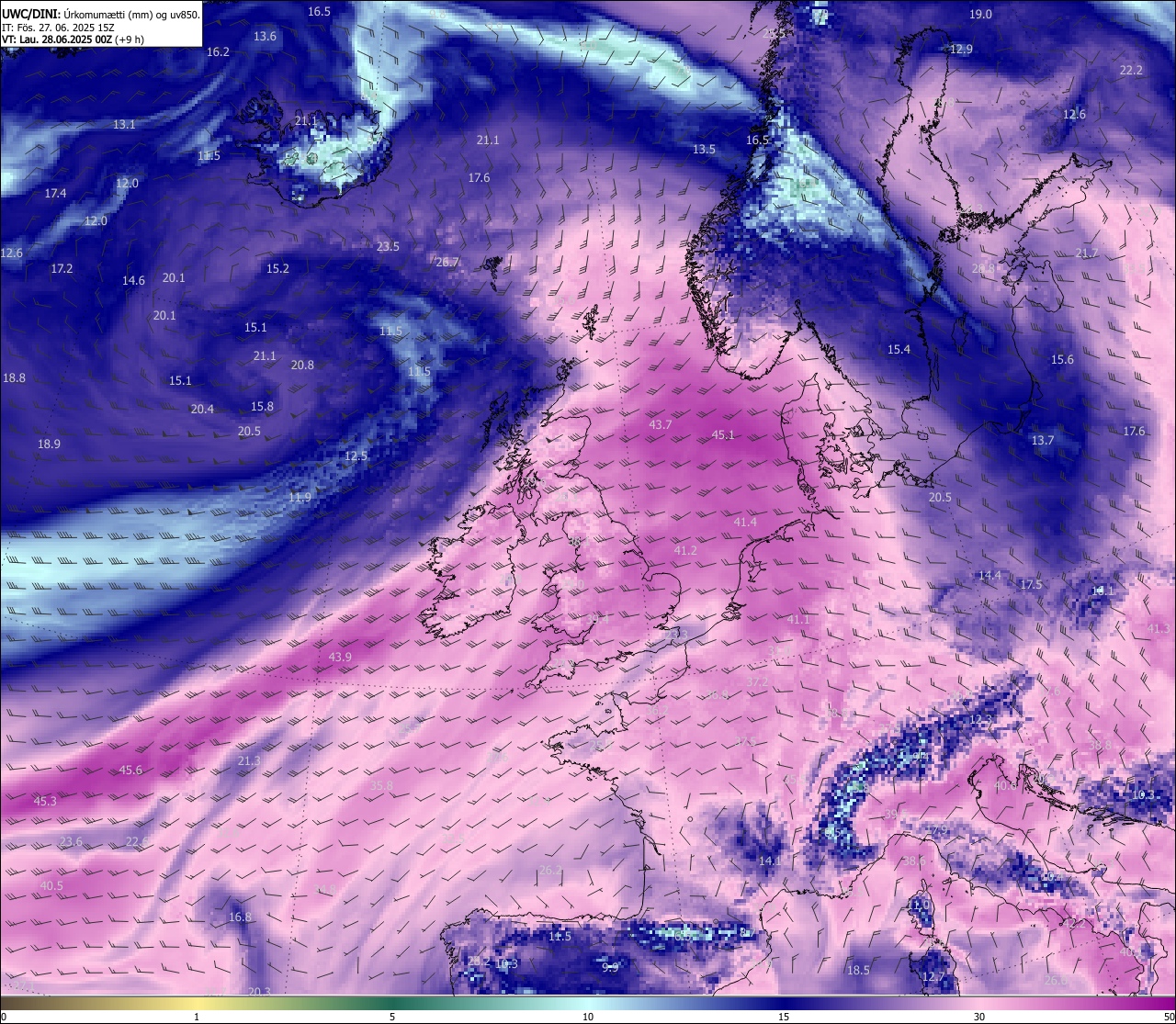Select the 17.2 map value
Screen dimensions: 1176x1024
(62, 269)
